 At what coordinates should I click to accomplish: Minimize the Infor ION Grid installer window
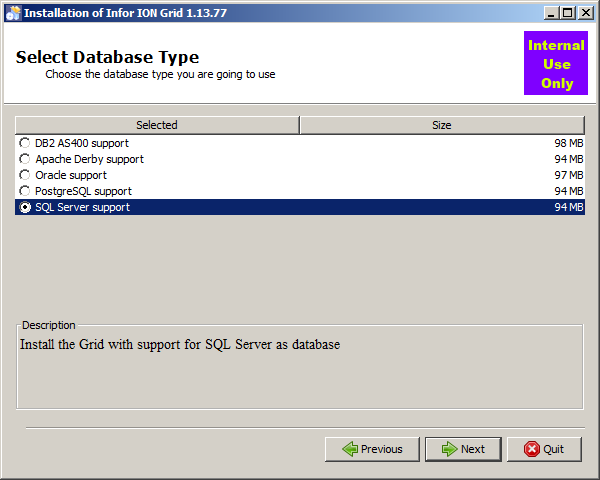pos(550,13)
